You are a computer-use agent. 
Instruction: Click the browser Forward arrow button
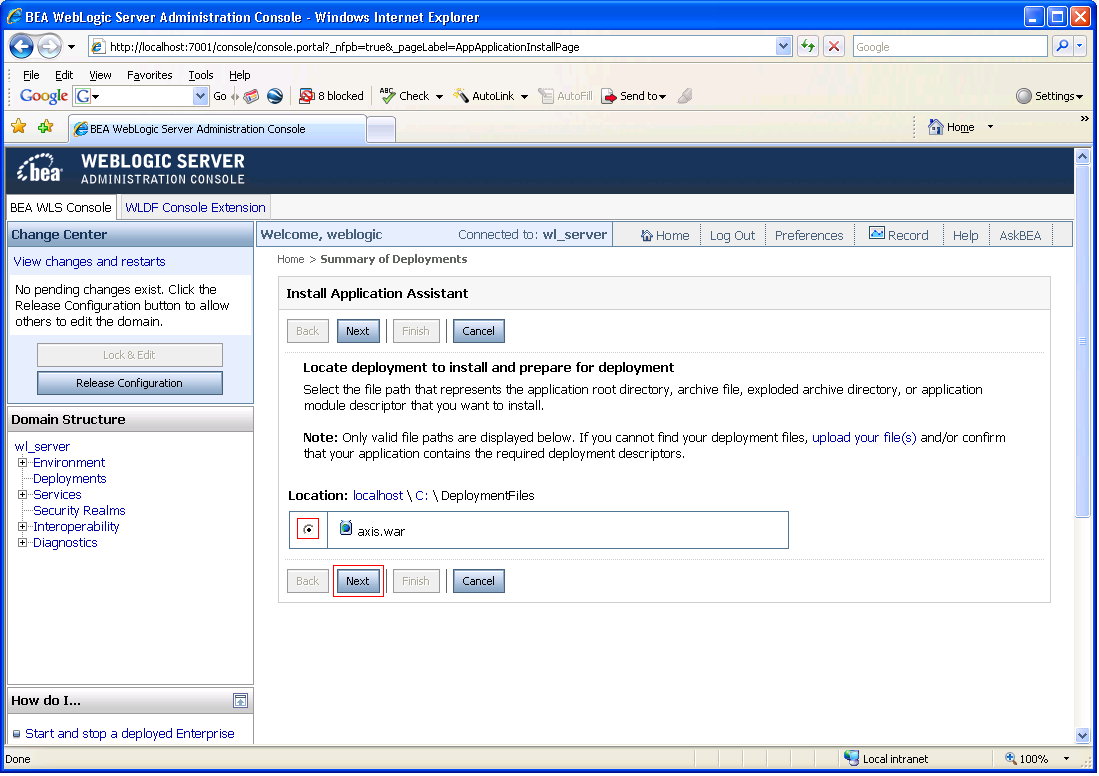click(x=49, y=47)
